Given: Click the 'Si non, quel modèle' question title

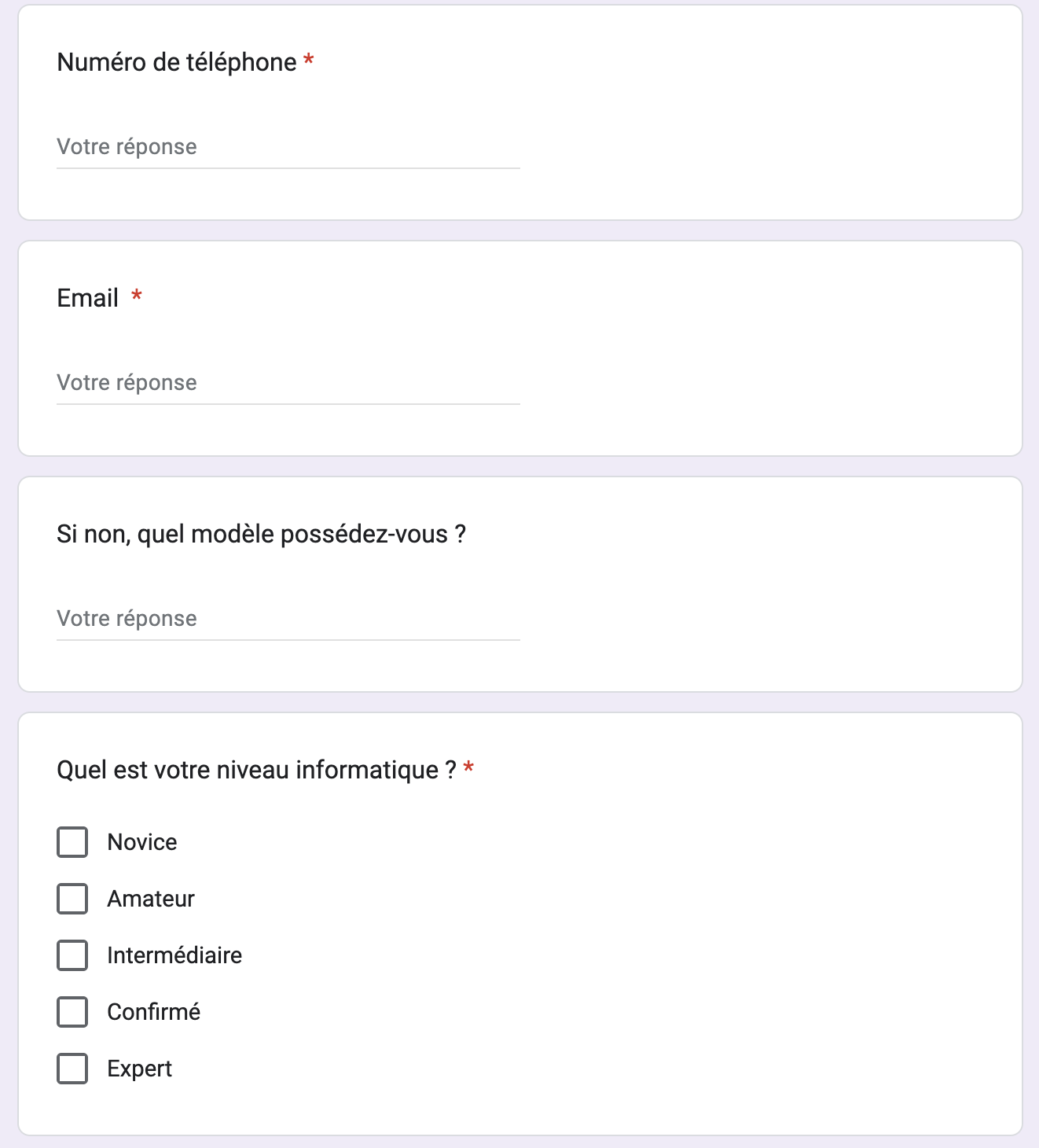Looking at the screenshot, I should click(x=261, y=534).
